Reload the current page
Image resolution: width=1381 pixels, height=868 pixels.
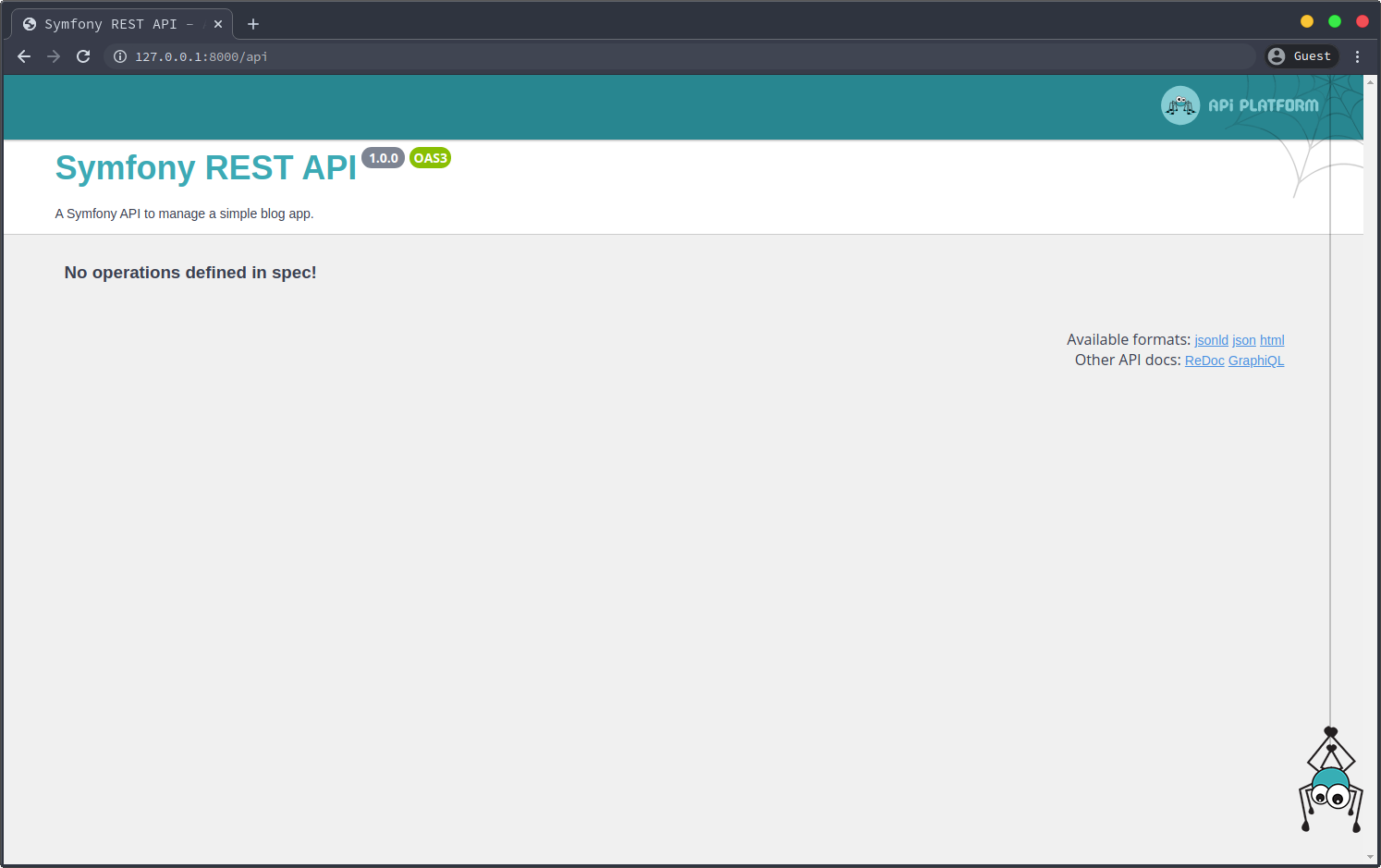pos(83,56)
